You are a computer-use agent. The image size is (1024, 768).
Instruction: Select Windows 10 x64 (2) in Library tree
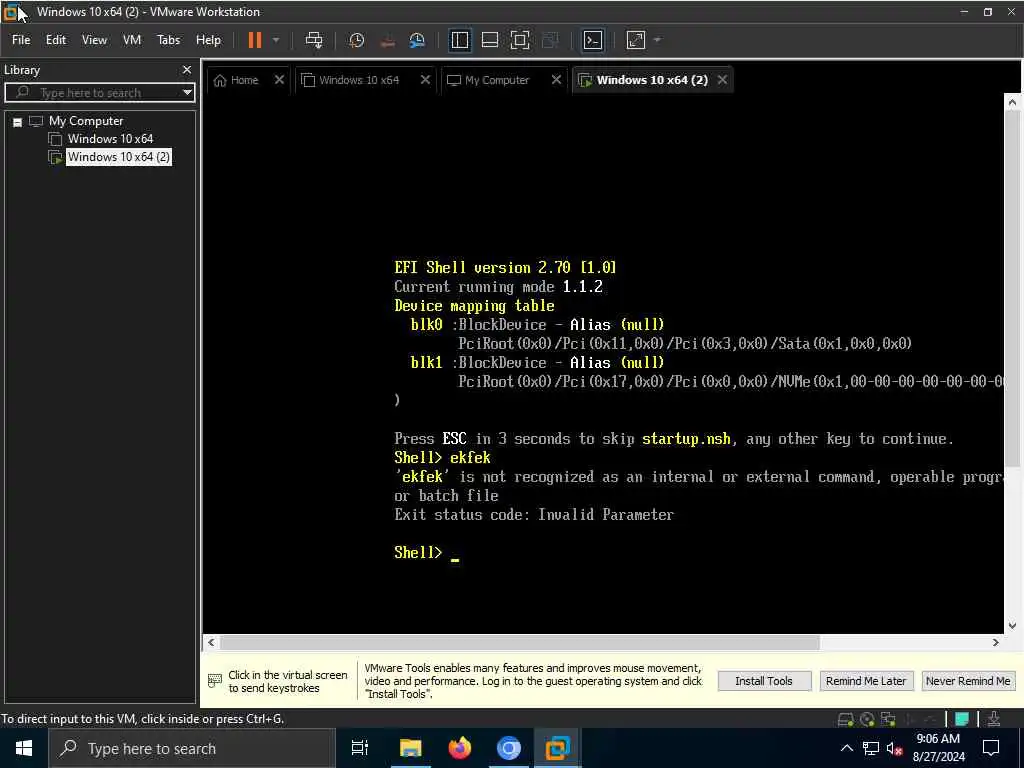[x=118, y=157]
